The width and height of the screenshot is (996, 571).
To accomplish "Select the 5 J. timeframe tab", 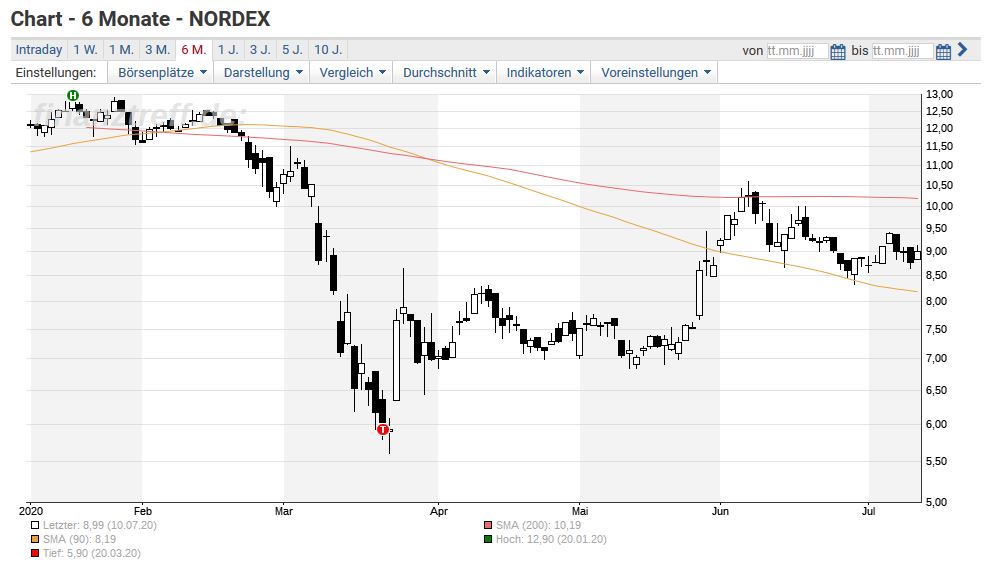I will pyautogui.click(x=292, y=50).
